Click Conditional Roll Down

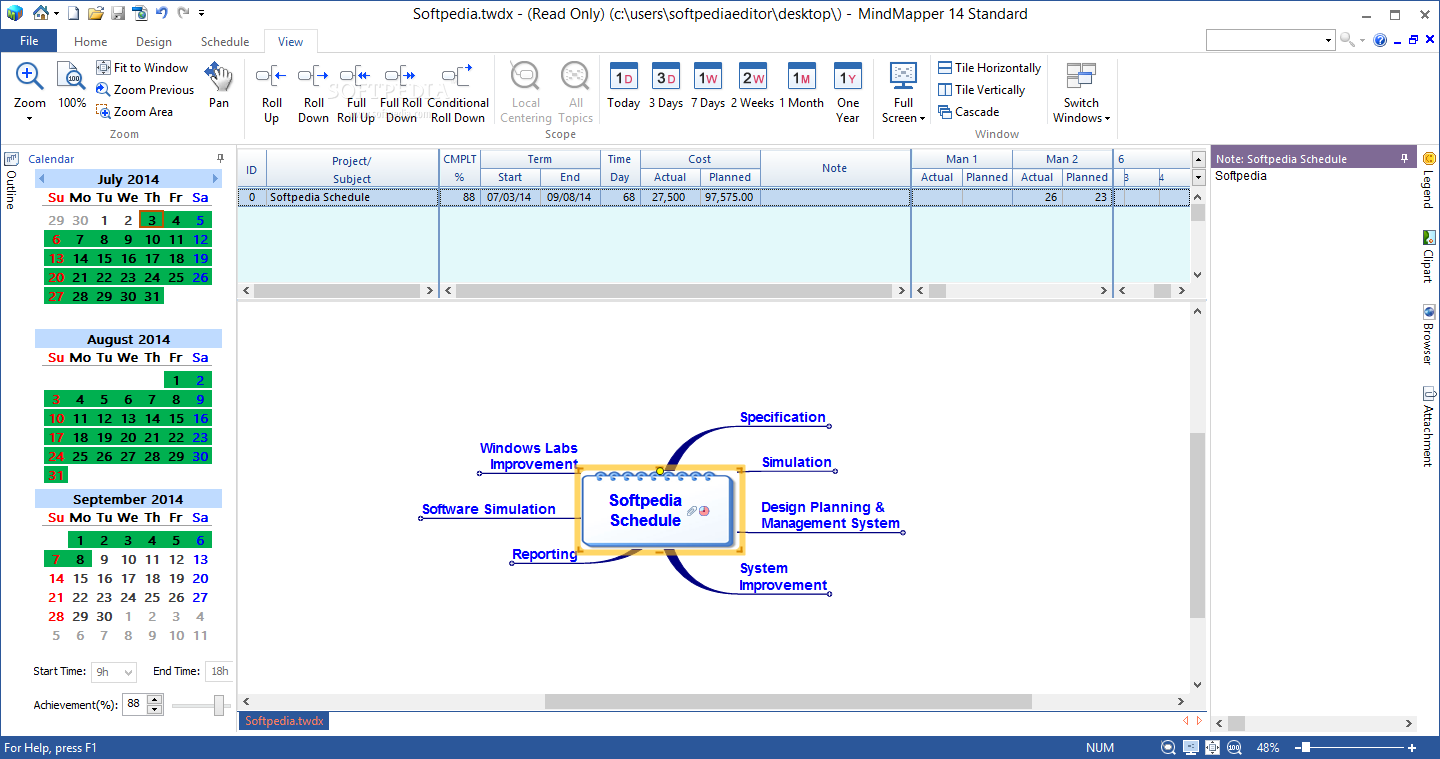coord(458,93)
